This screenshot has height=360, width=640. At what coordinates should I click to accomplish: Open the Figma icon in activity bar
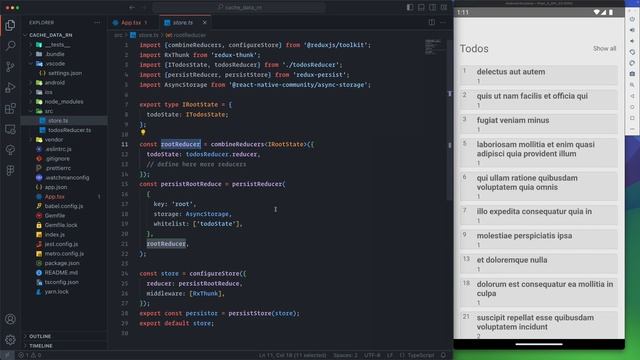coord(10,170)
